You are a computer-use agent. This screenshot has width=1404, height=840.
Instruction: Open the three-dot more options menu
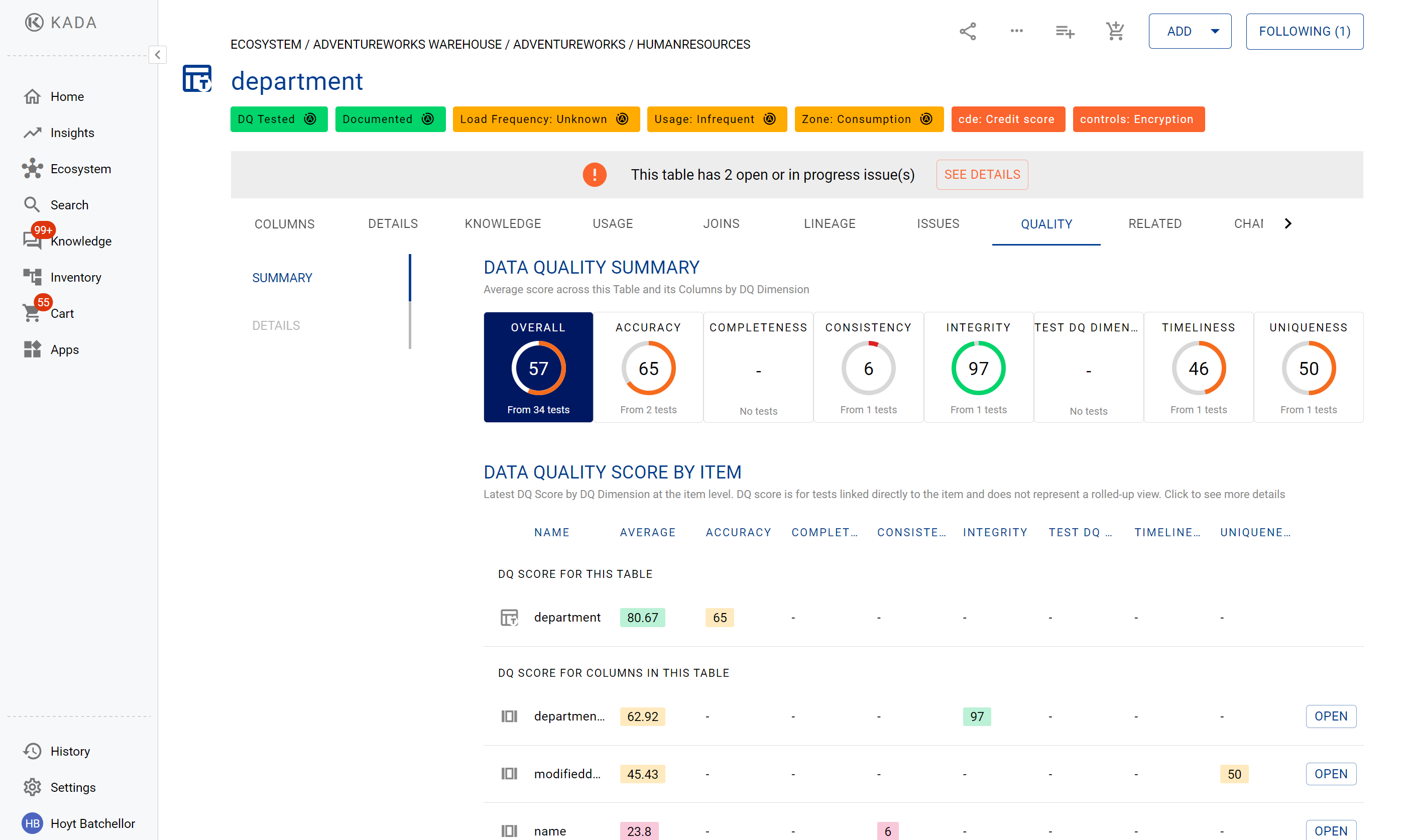tap(1016, 31)
